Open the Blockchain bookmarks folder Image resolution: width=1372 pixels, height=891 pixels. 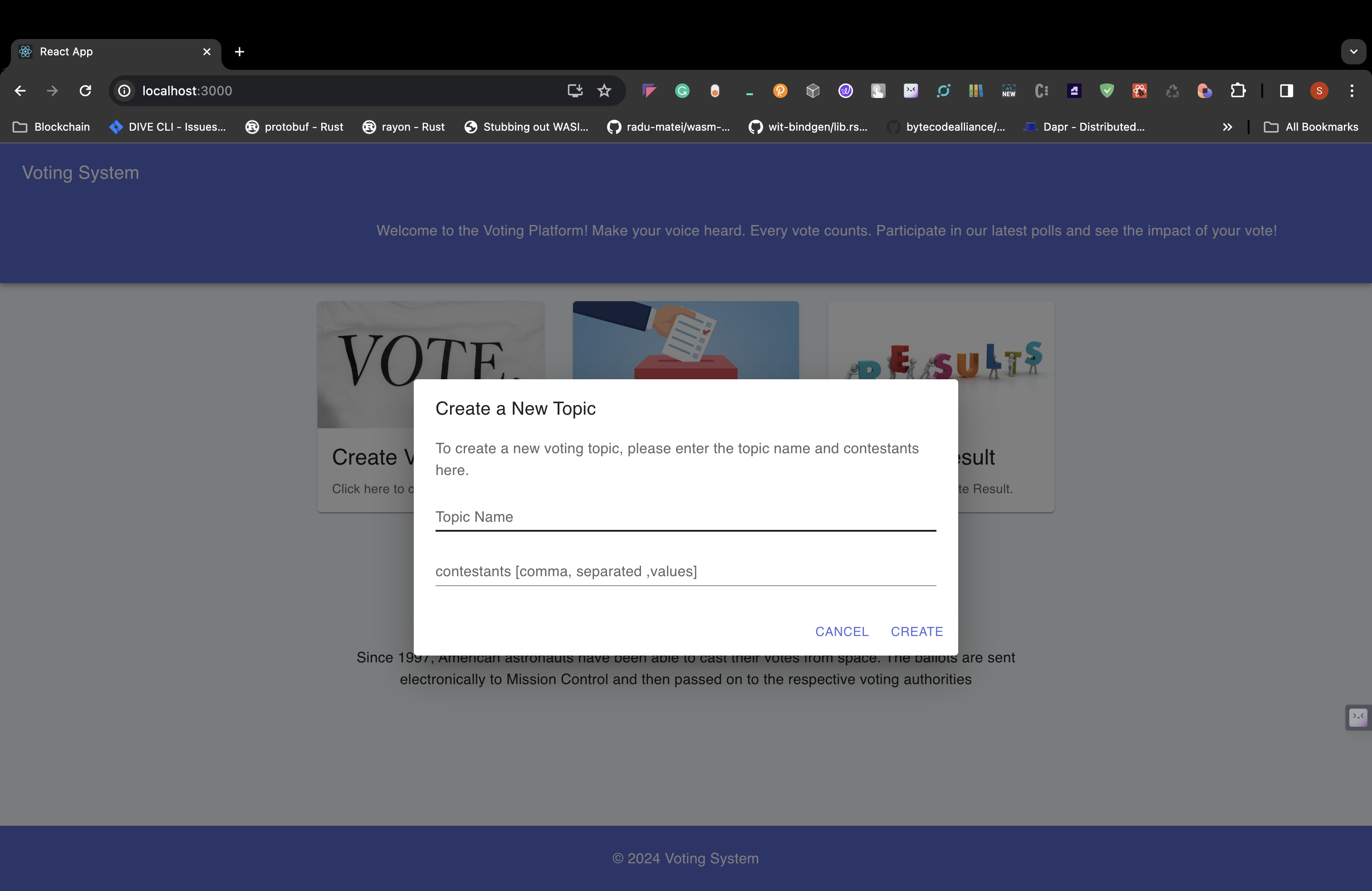click(51, 127)
